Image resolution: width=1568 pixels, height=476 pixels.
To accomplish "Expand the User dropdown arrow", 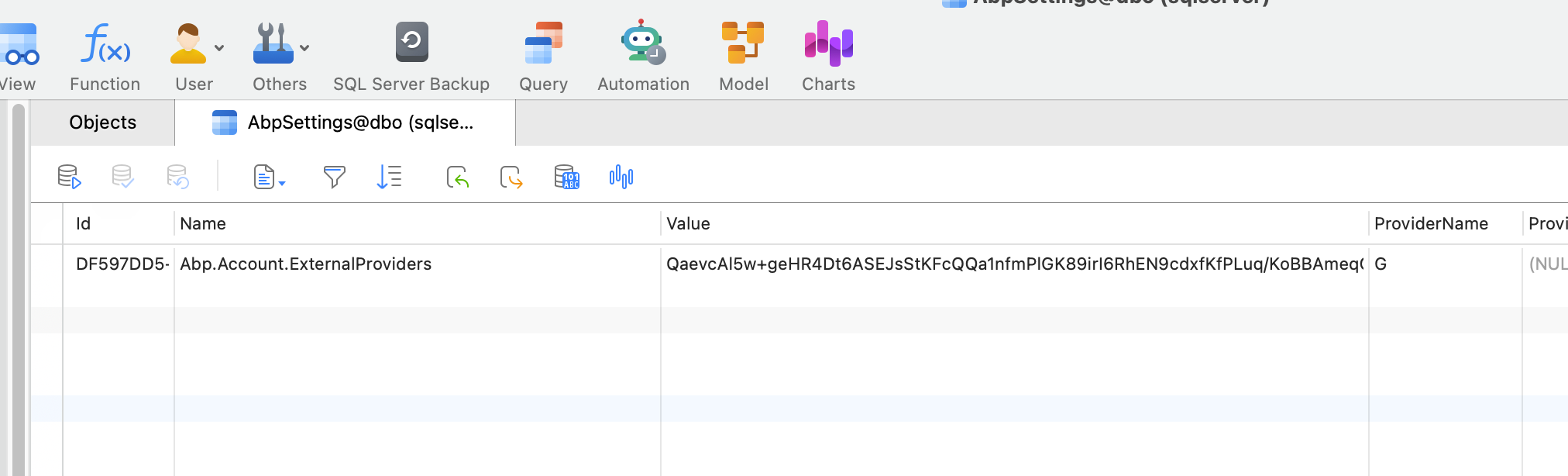I will pyautogui.click(x=219, y=48).
